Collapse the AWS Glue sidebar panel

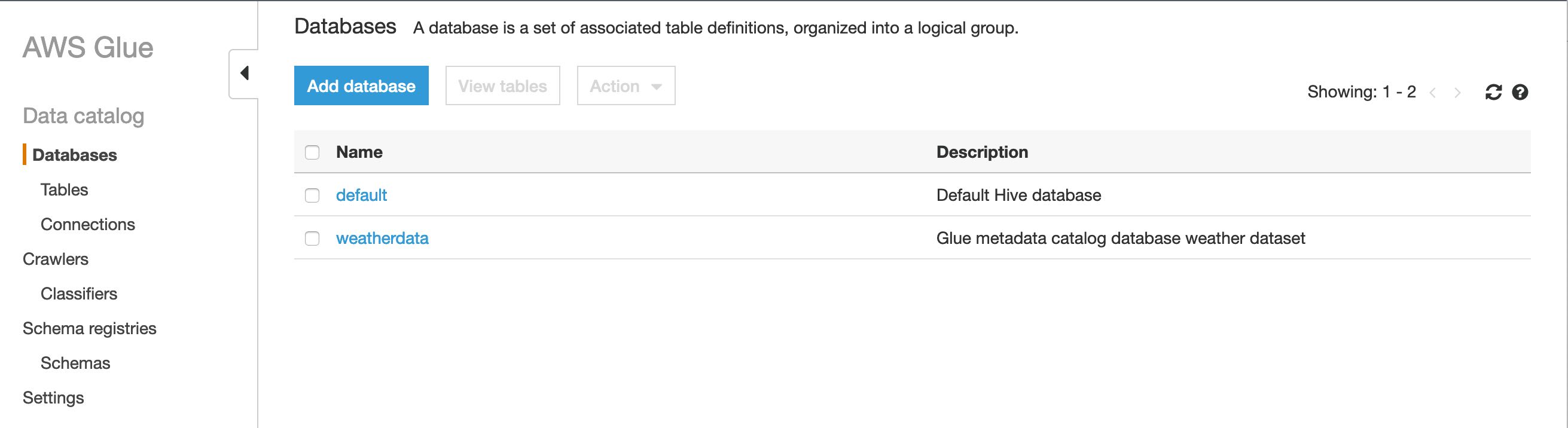(x=245, y=73)
